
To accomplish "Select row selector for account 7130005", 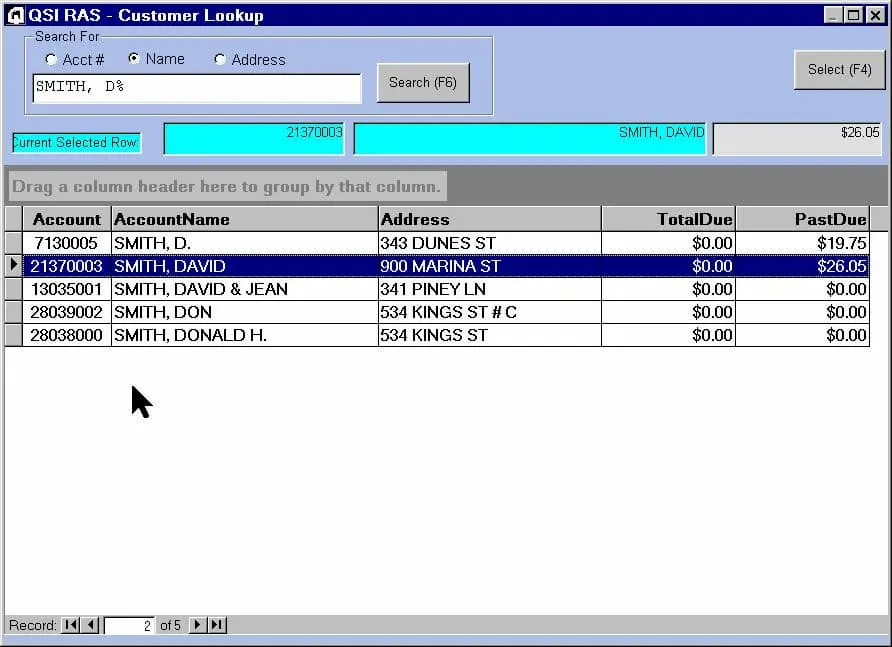I will point(14,243).
